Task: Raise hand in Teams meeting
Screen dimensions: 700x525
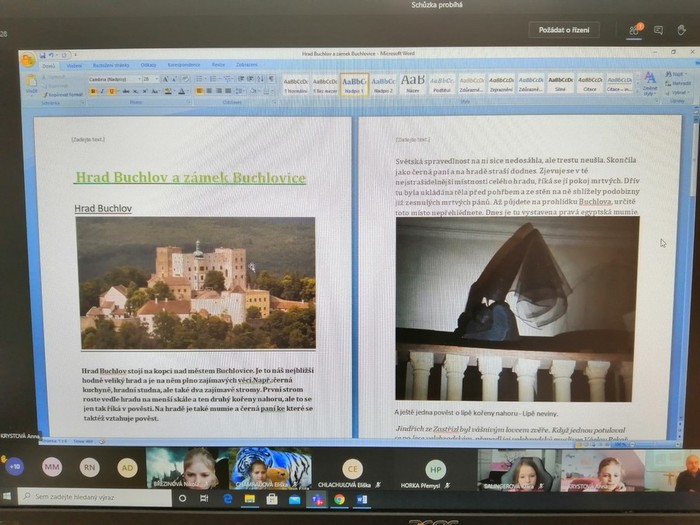Action: [681, 30]
